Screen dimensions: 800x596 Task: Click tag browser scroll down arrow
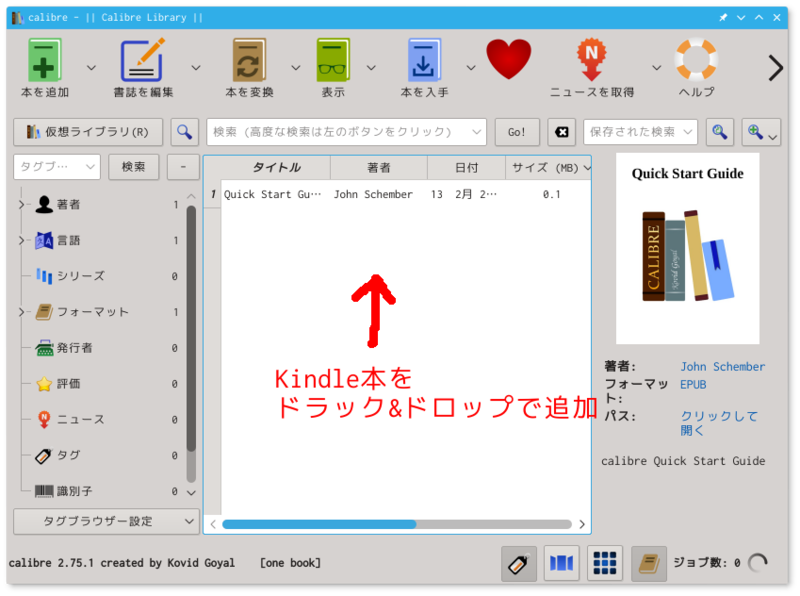pyautogui.click(x=191, y=493)
